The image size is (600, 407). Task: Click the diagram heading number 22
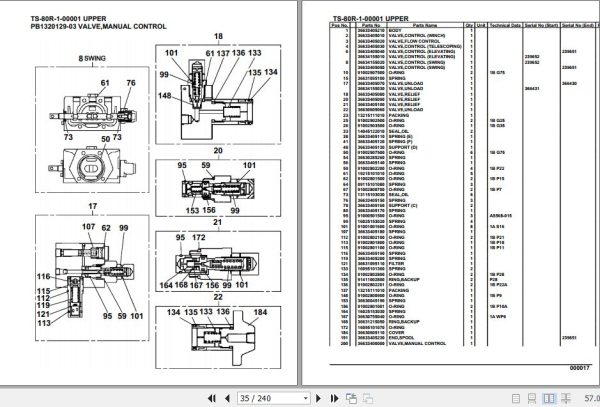[218, 297]
